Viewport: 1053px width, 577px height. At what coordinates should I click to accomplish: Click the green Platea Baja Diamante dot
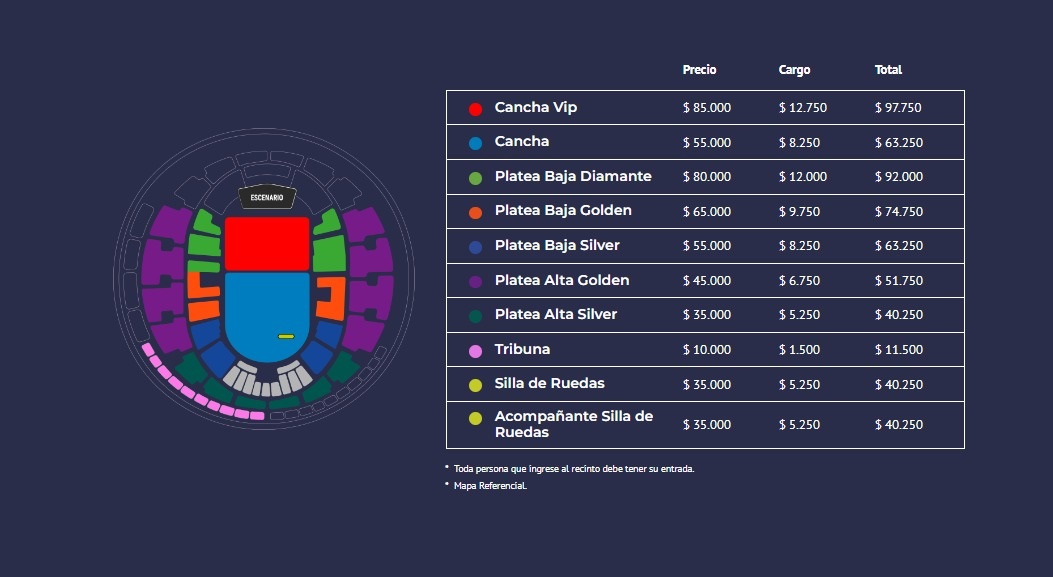[x=475, y=178]
